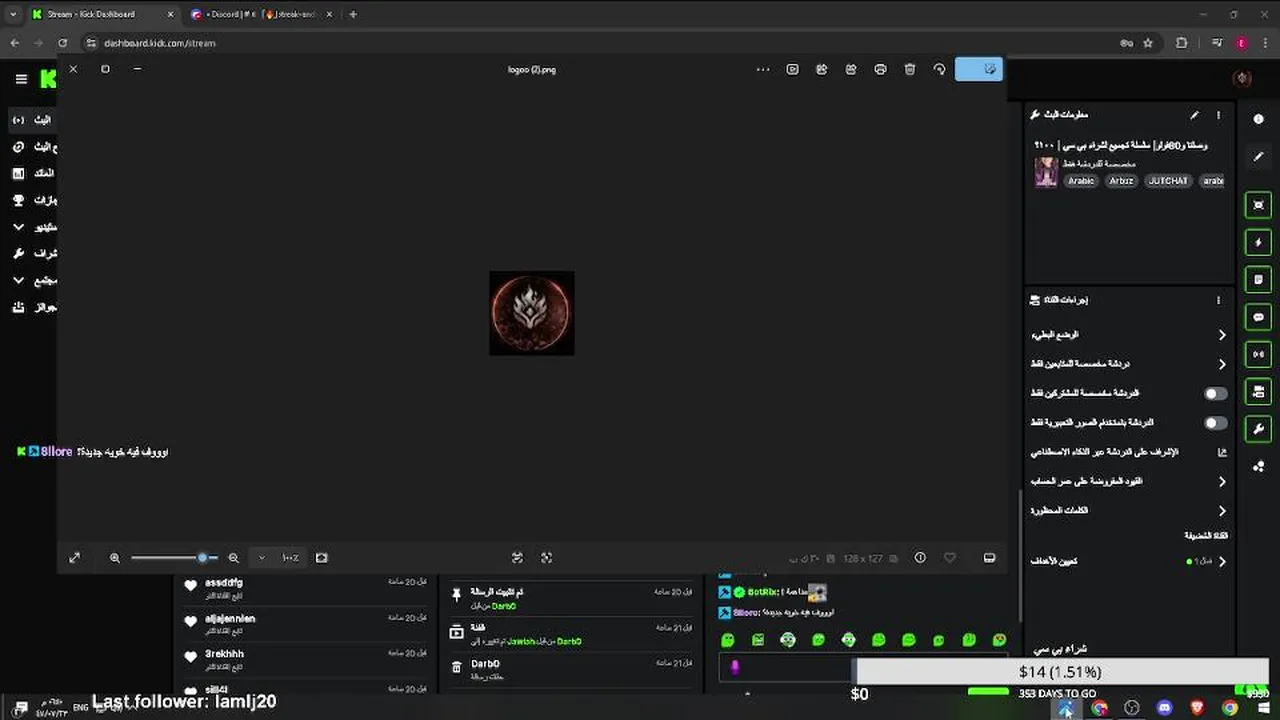This screenshot has width=1280, height=720.
Task: Edit stream info with the pencil icon
Action: (1193, 115)
